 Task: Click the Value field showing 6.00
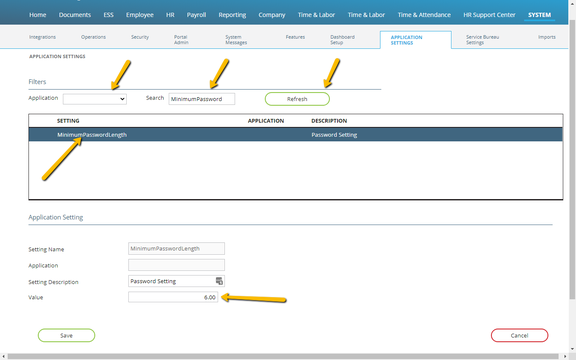(173, 297)
